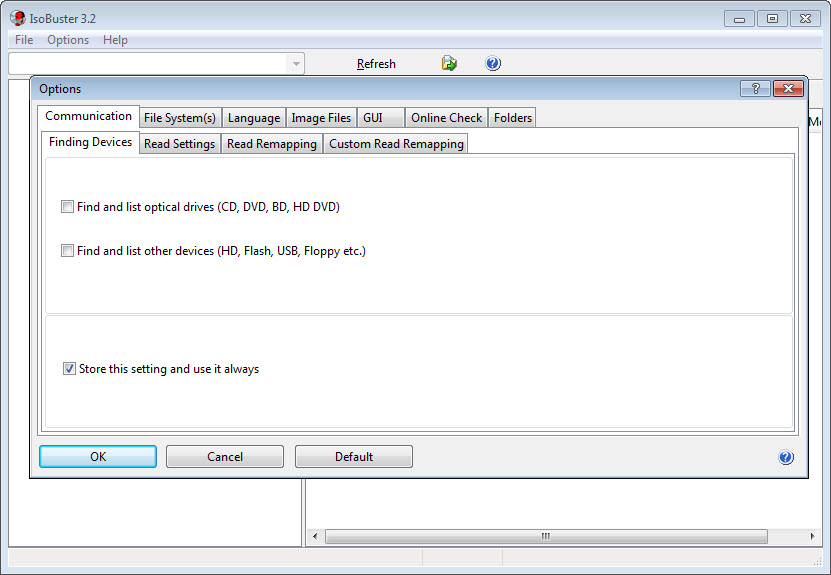
Task: Click the Options dialog title bar question mark button
Action: click(x=755, y=89)
